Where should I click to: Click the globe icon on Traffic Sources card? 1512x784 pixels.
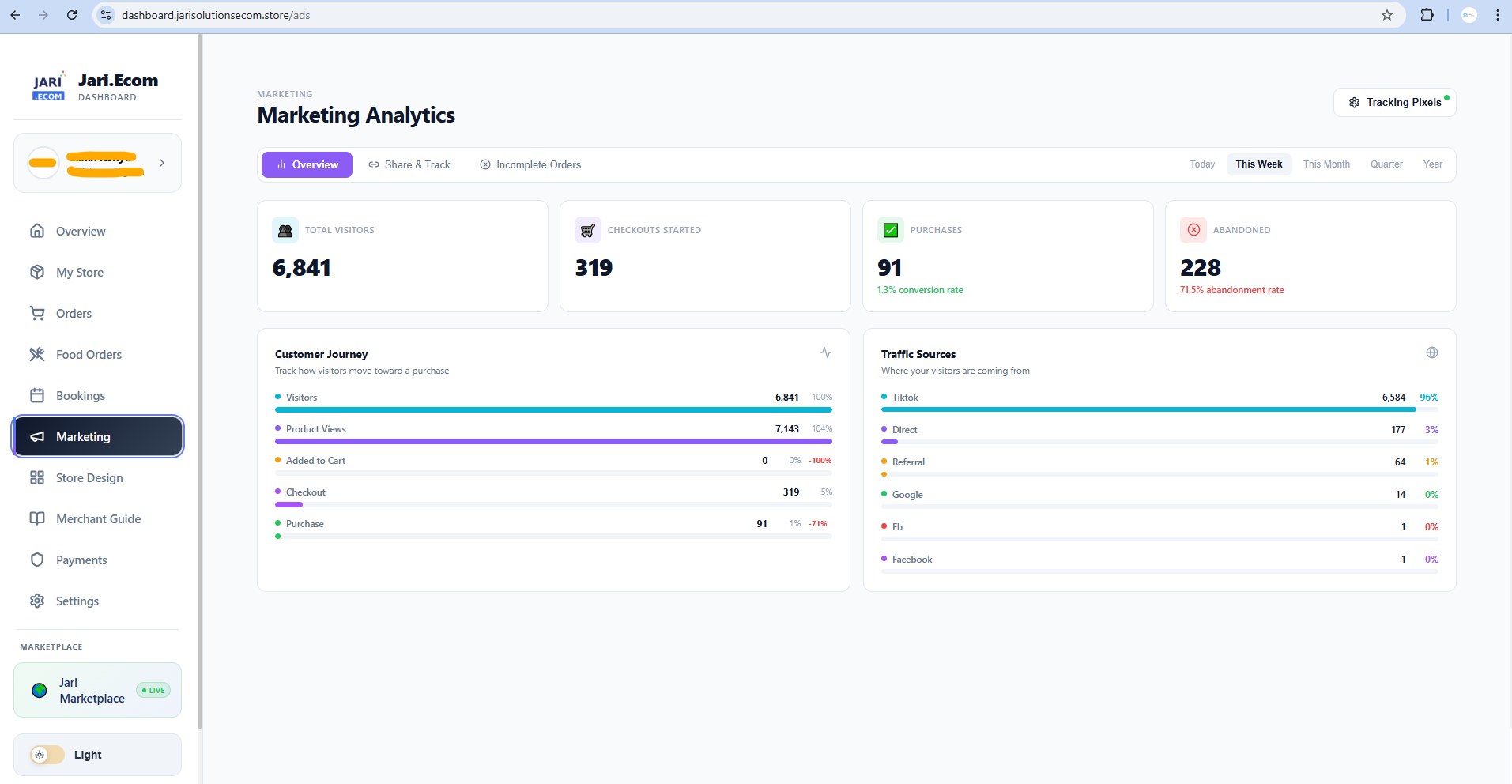tap(1432, 352)
